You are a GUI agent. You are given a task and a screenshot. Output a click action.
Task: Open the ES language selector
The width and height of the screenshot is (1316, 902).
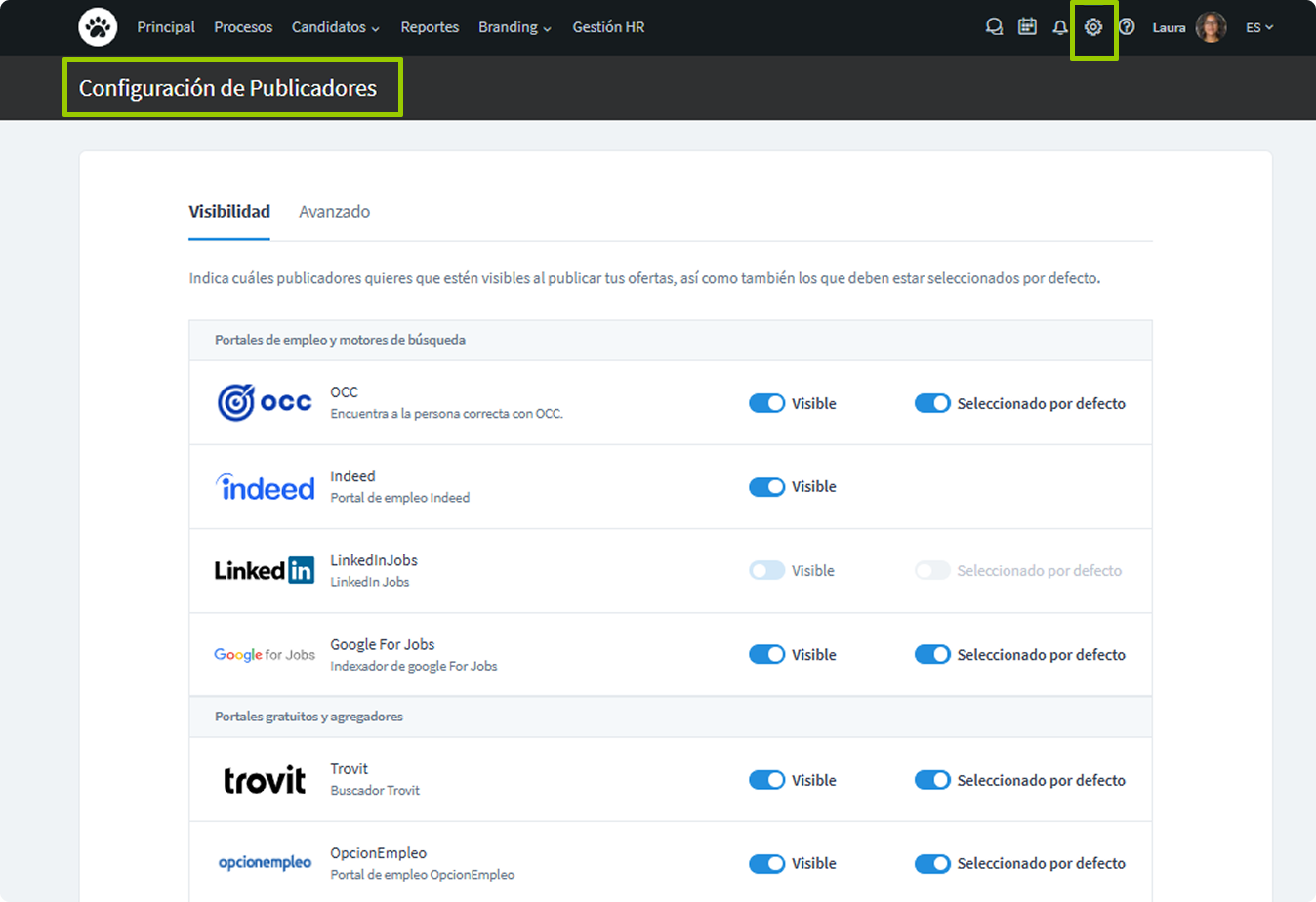tap(1259, 27)
